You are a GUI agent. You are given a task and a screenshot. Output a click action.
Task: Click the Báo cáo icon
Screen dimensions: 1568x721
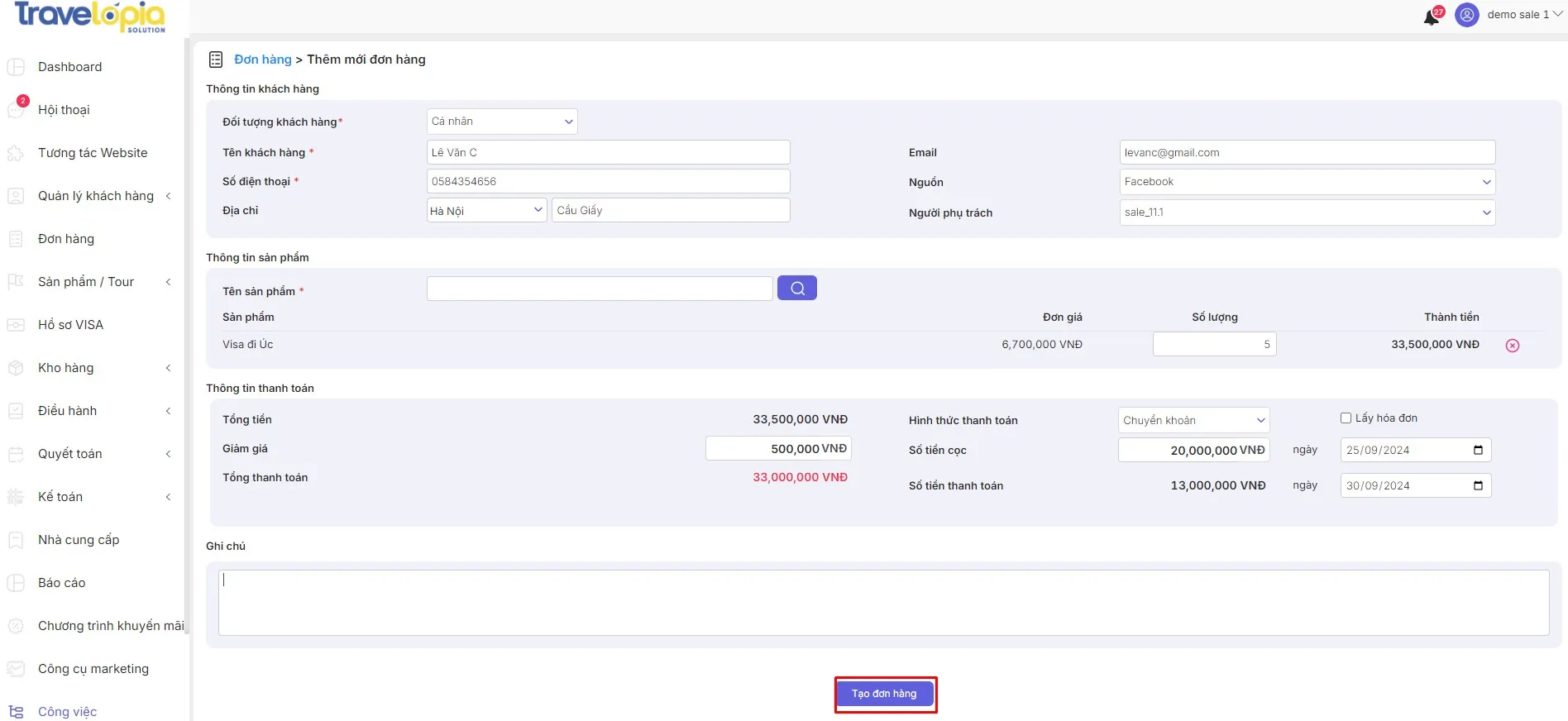point(16,583)
